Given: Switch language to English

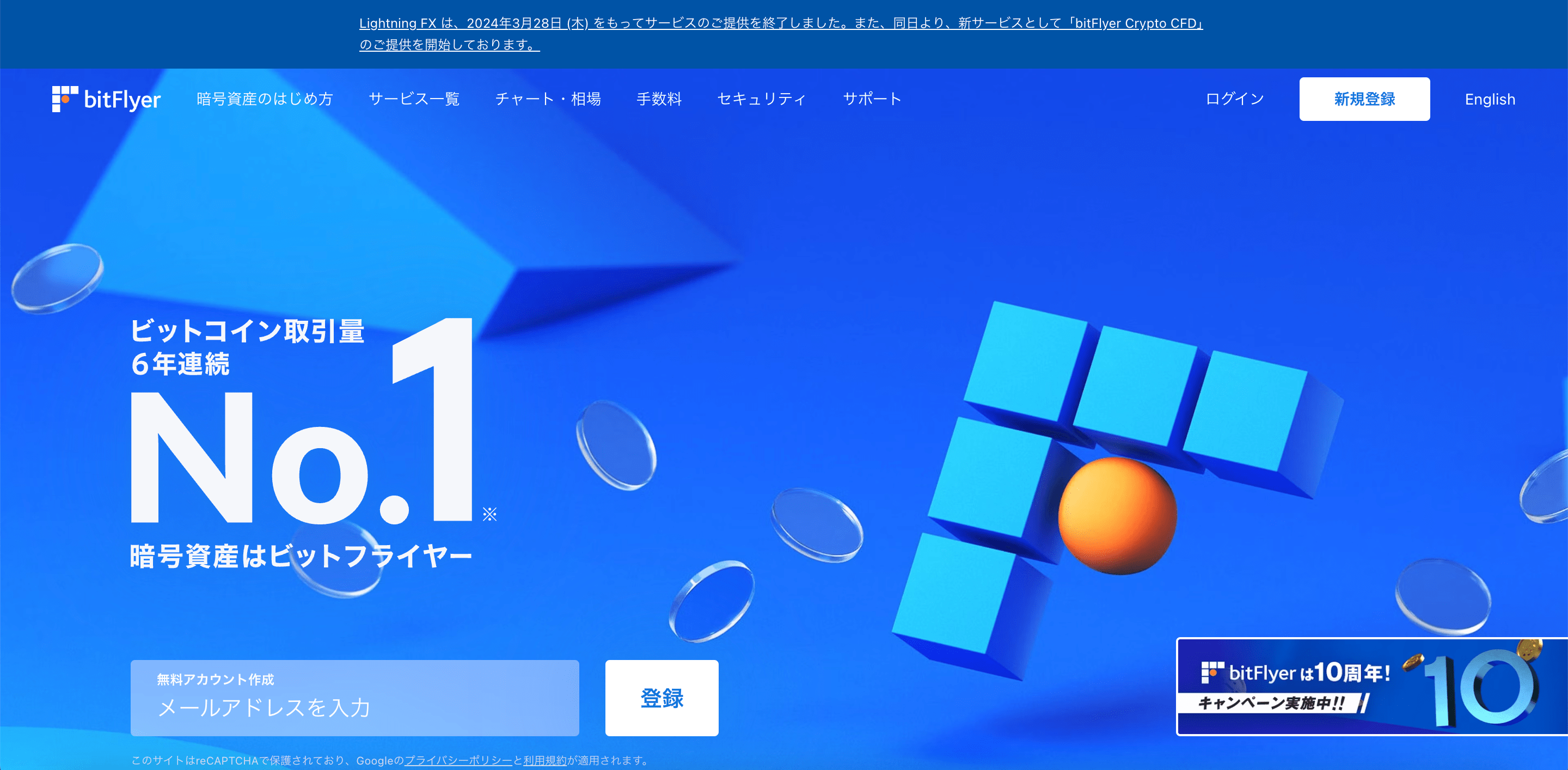Looking at the screenshot, I should point(1490,99).
